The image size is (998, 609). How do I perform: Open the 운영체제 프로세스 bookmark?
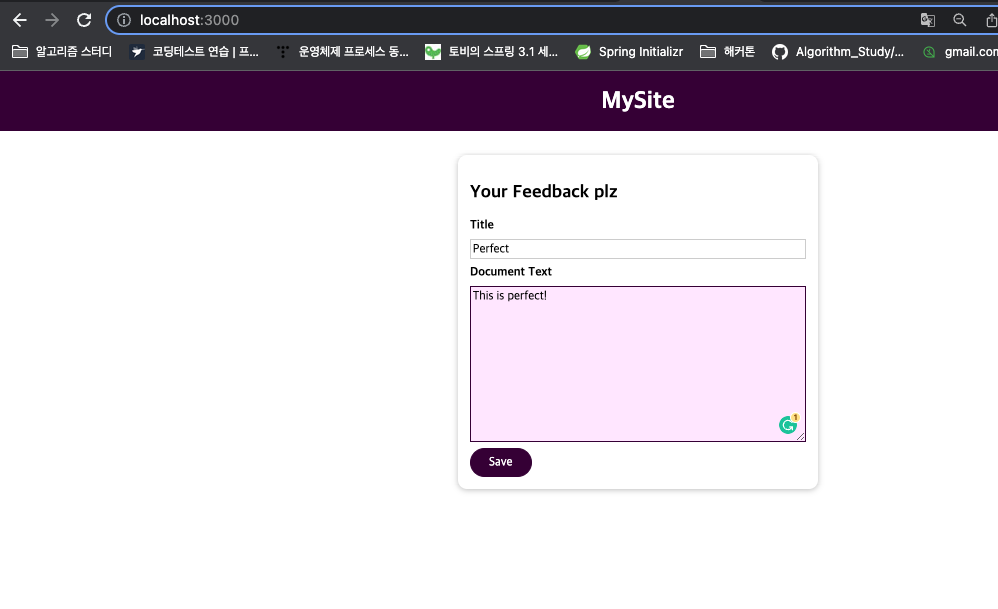[343, 52]
